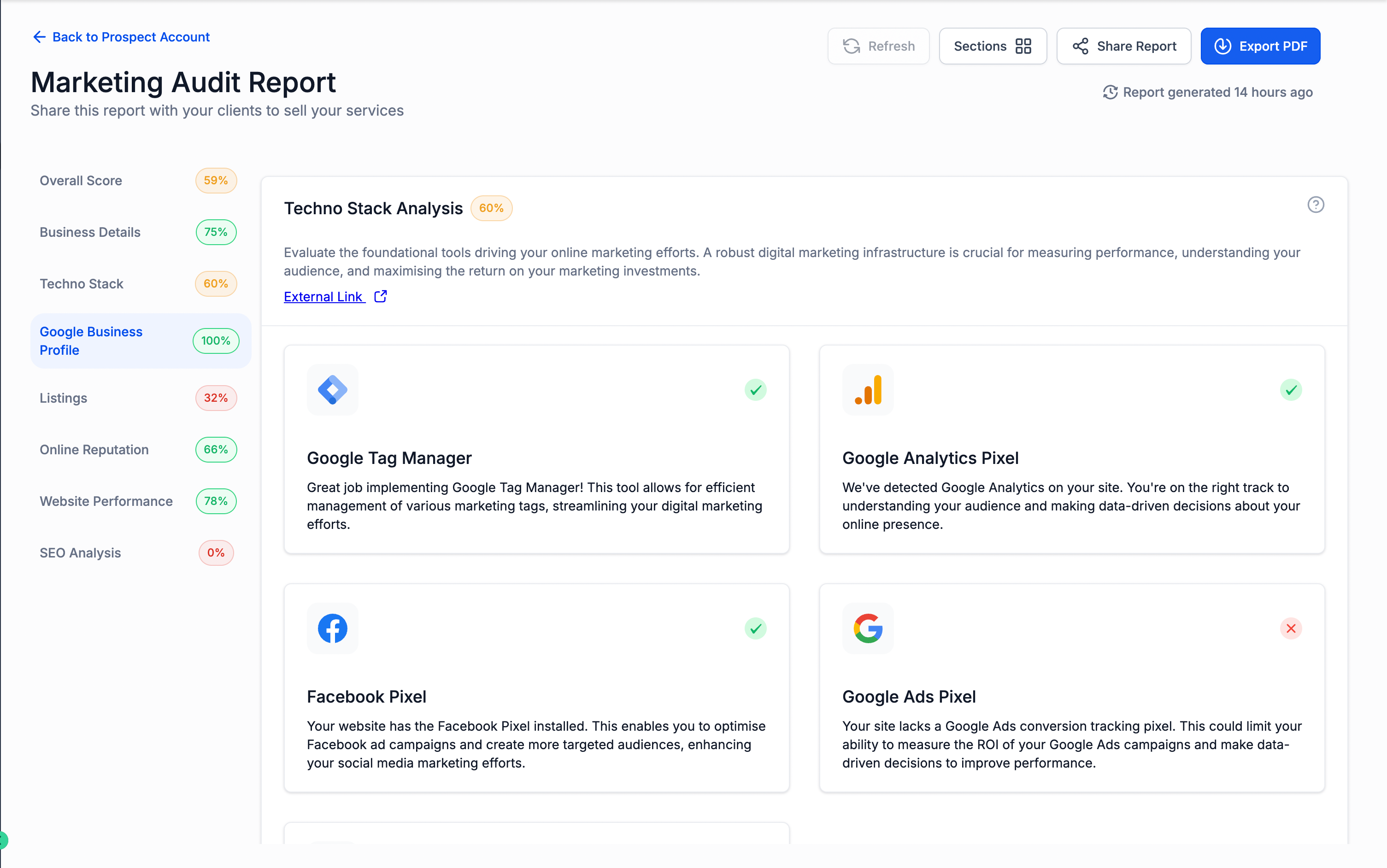Screen dimensions: 1387x868
Task: Click the green checkmark on Google Analytics Pixel
Action: click(1291, 390)
